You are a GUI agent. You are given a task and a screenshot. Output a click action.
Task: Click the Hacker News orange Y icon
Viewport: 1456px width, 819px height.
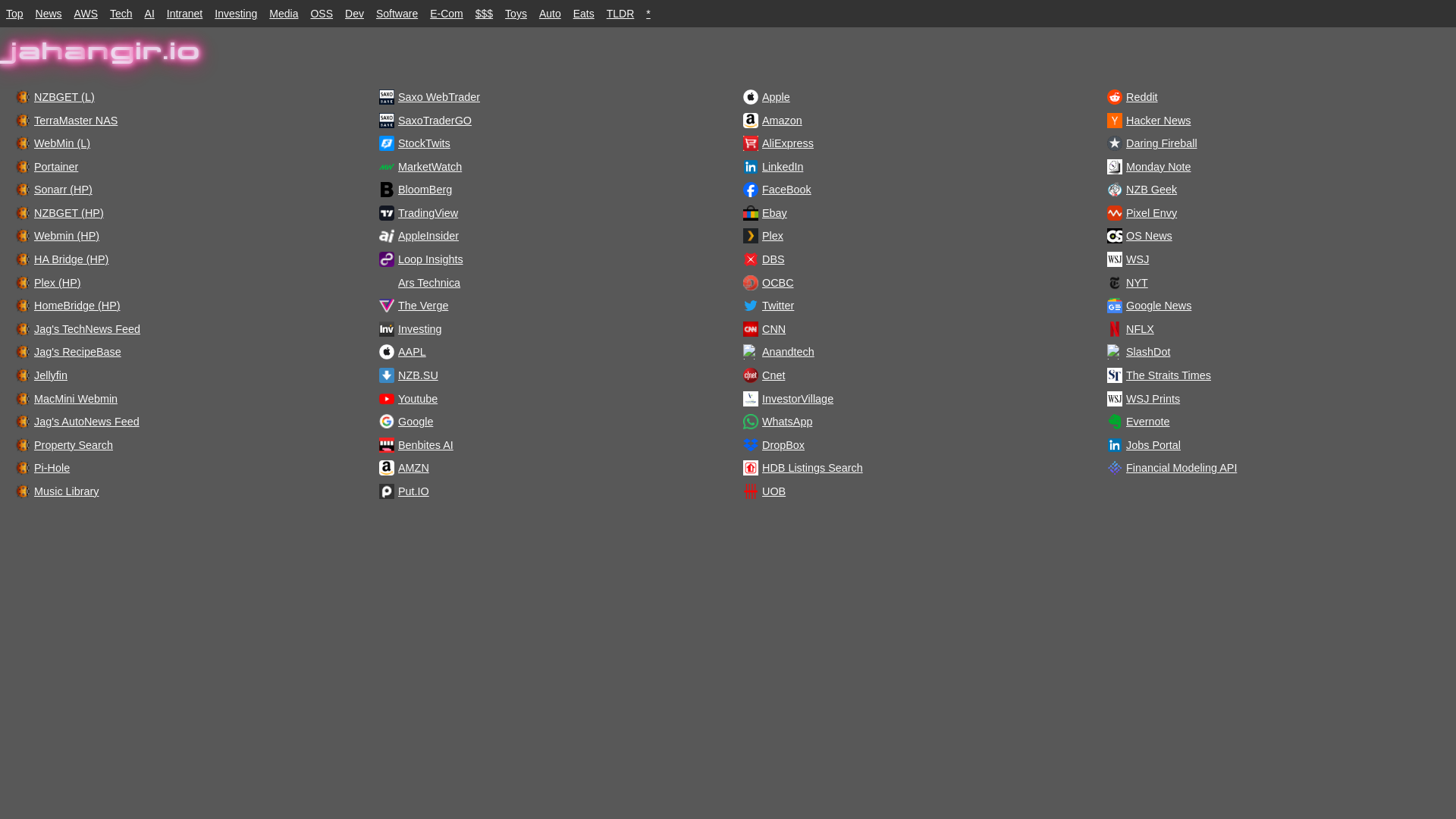[1114, 121]
